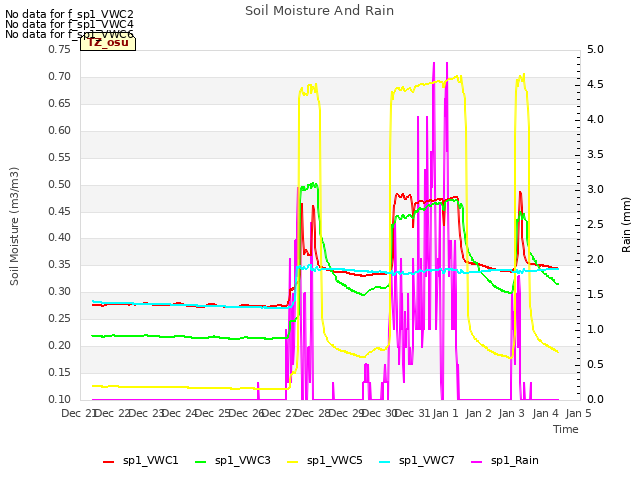640x480 pixels.
Task: Click the No data for f_sp1_VWC4 message
Action: tap(69, 24)
